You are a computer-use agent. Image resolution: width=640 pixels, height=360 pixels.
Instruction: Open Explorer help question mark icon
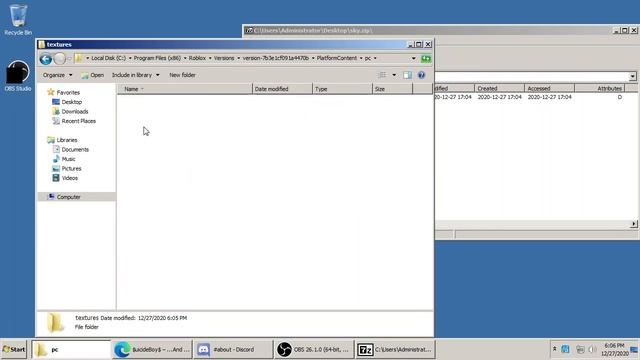421,75
